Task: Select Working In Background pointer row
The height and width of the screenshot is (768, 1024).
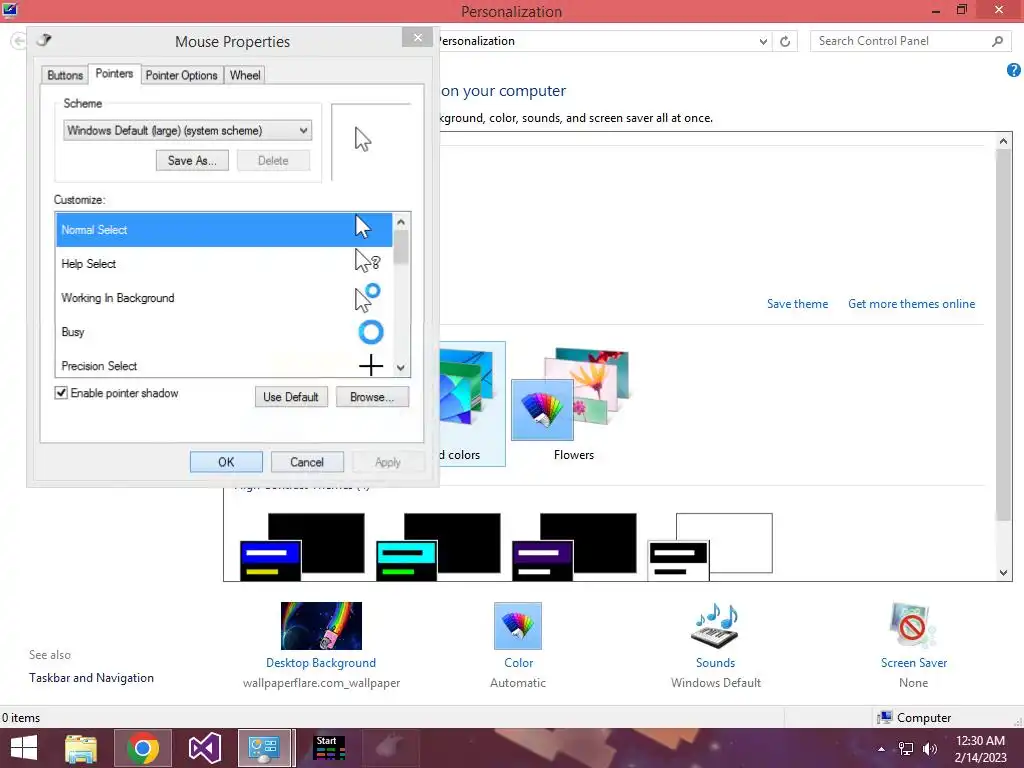Action: coord(224,298)
